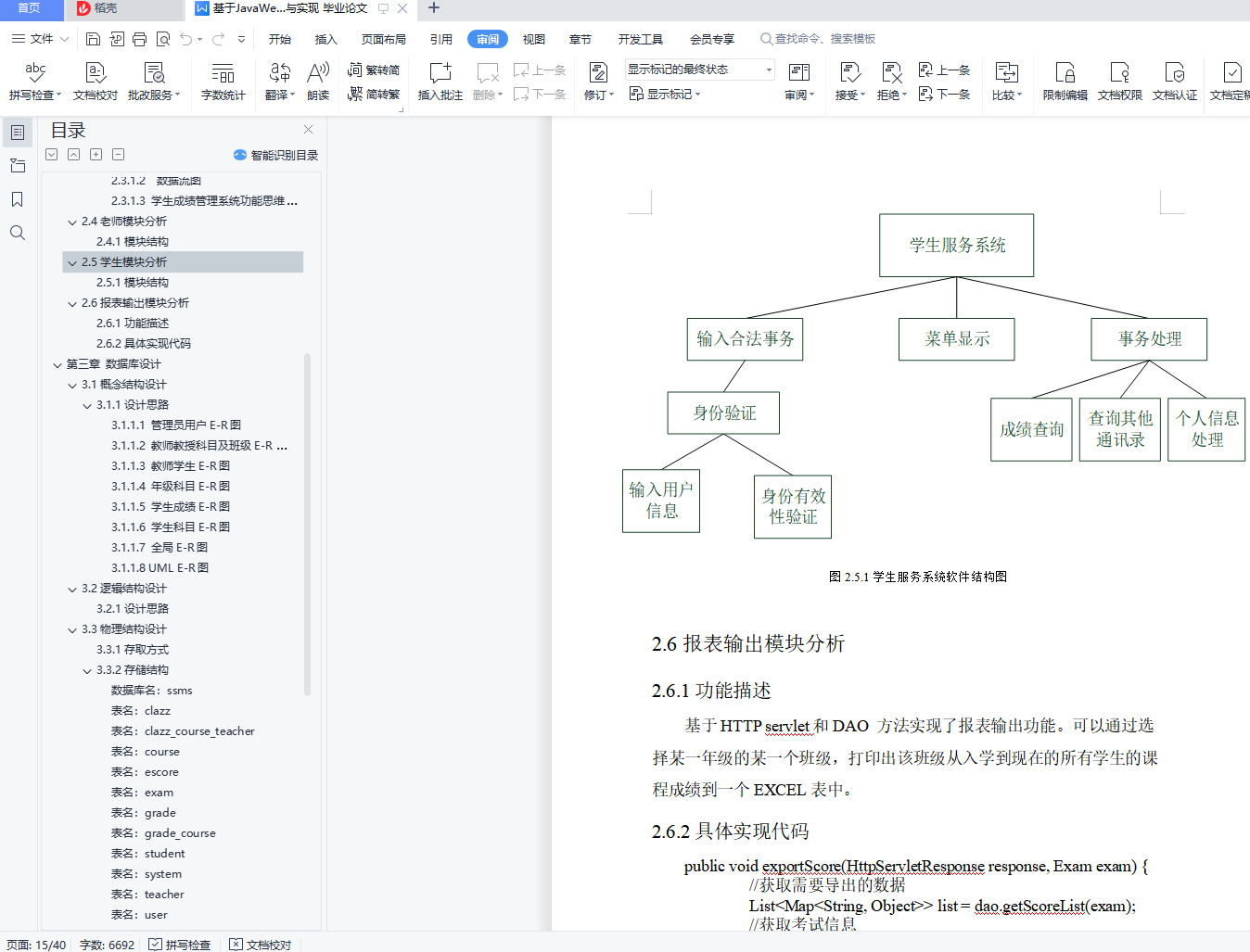Image resolution: width=1250 pixels, height=952 pixels.
Task: Collapse 3.2 逻辑结构设计 node
Action: (72, 589)
